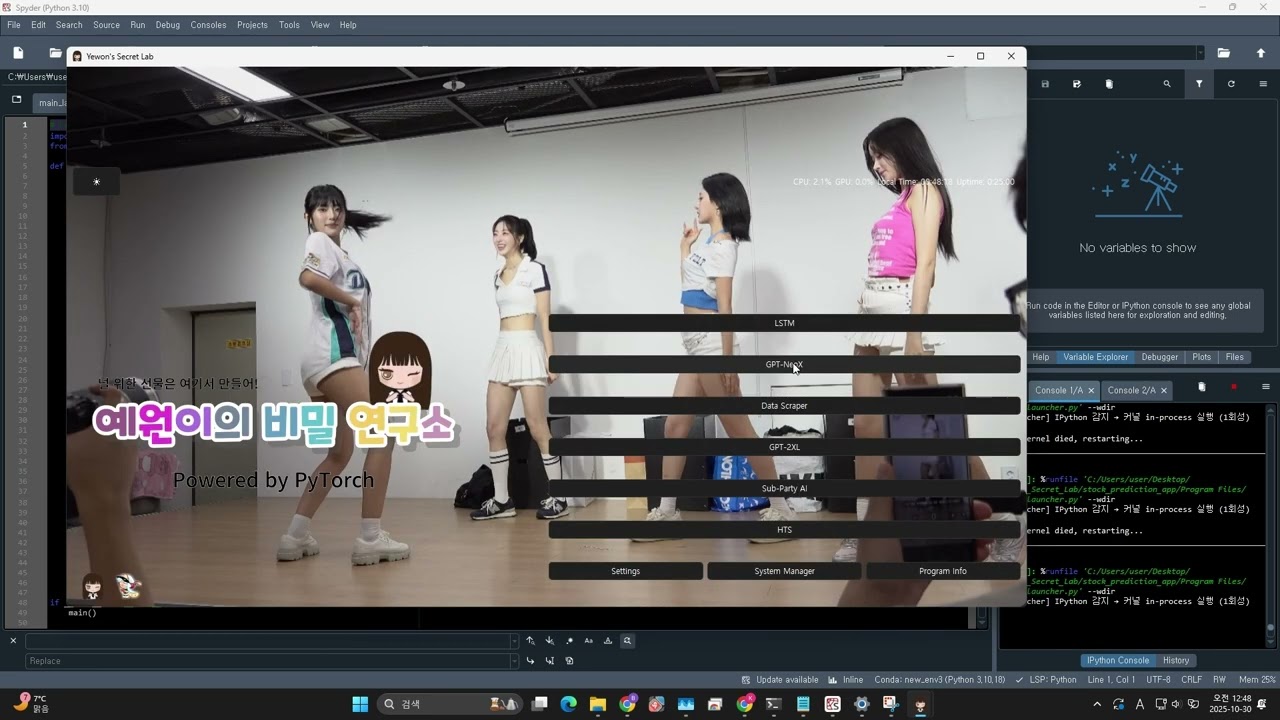Open System Manager in the lab window
Image resolution: width=1280 pixels, height=720 pixels.
click(784, 571)
